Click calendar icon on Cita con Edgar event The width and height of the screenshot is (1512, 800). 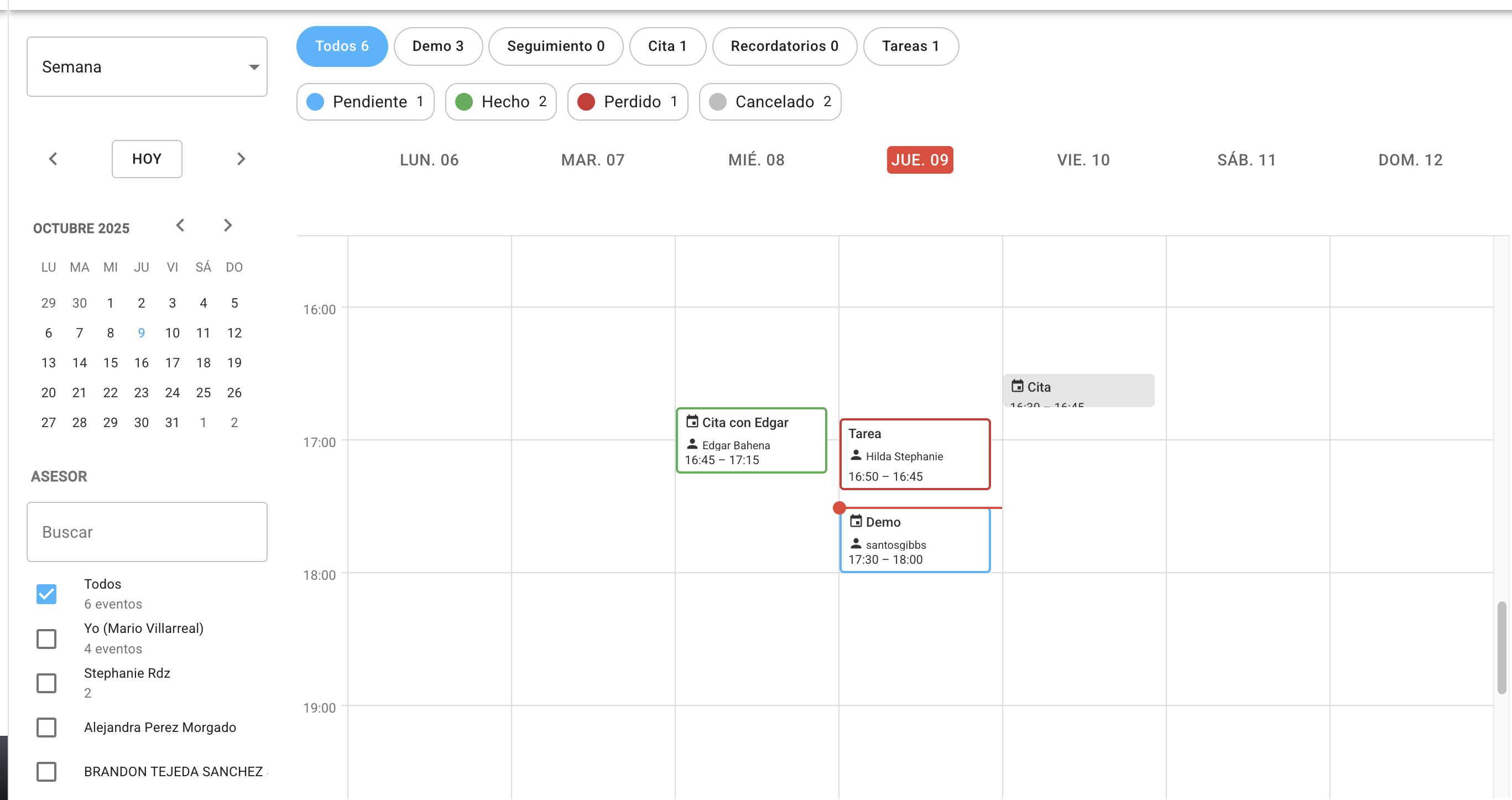pyautogui.click(x=692, y=422)
